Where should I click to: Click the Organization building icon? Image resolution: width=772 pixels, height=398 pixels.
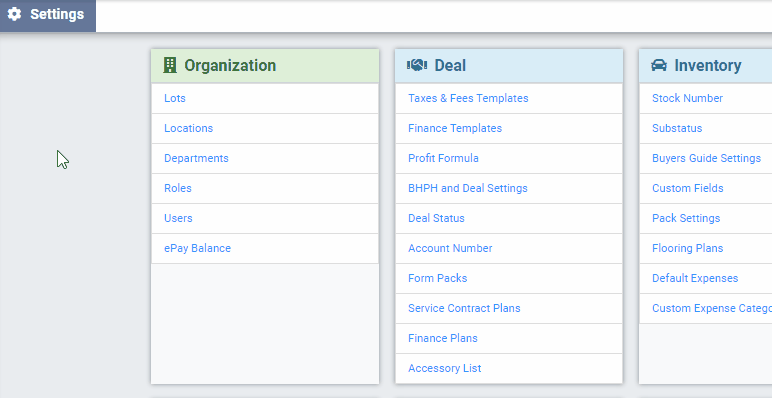(170, 65)
